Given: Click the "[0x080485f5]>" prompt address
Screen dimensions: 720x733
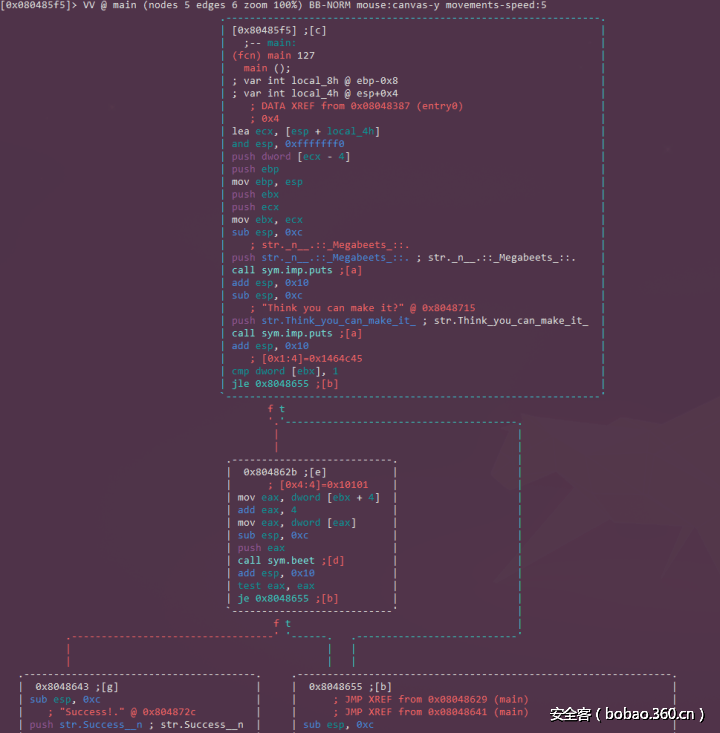Looking at the screenshot, I should click(x=38, y=6).
